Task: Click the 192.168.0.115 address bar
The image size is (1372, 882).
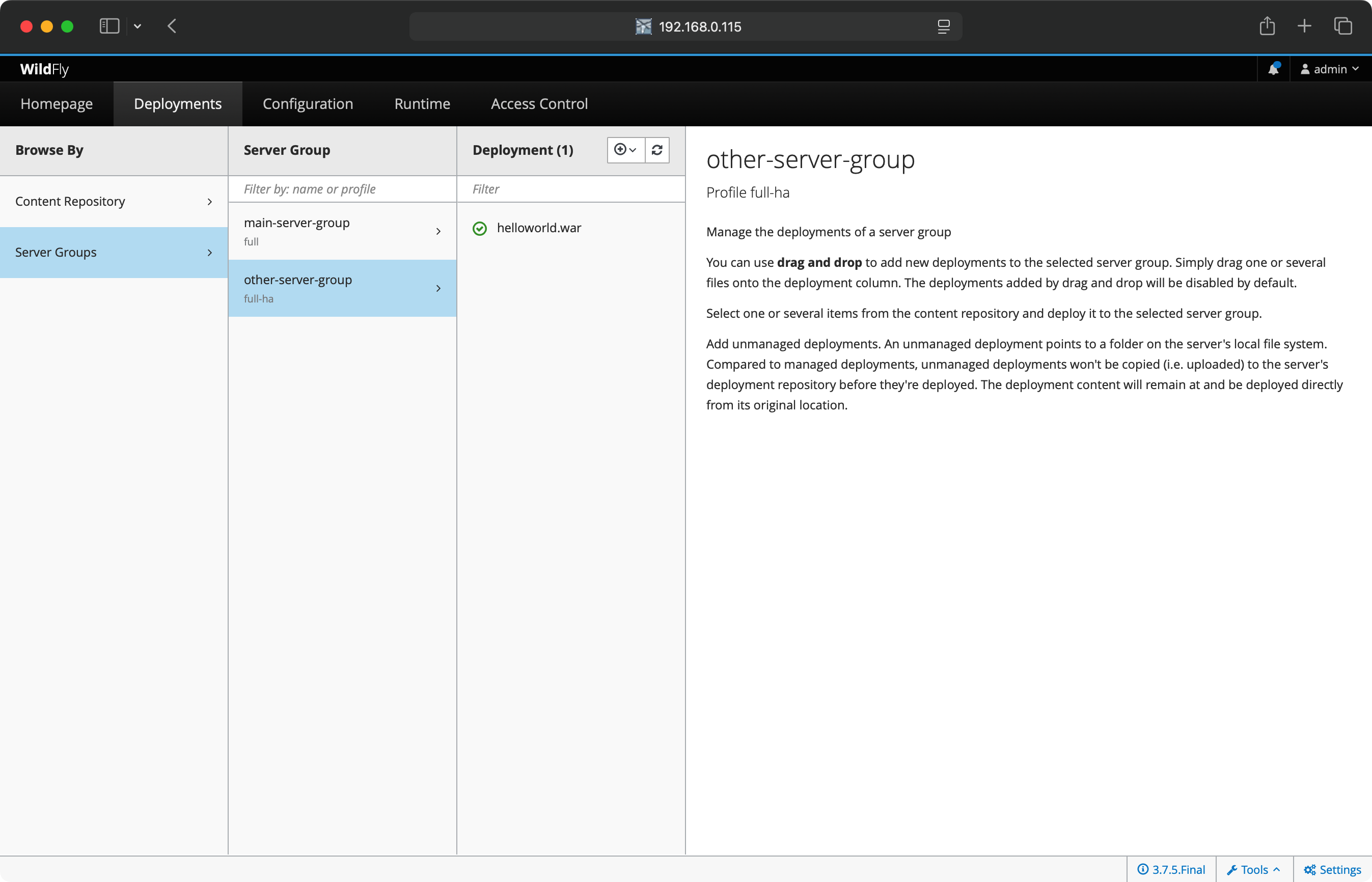Action: 685,26
